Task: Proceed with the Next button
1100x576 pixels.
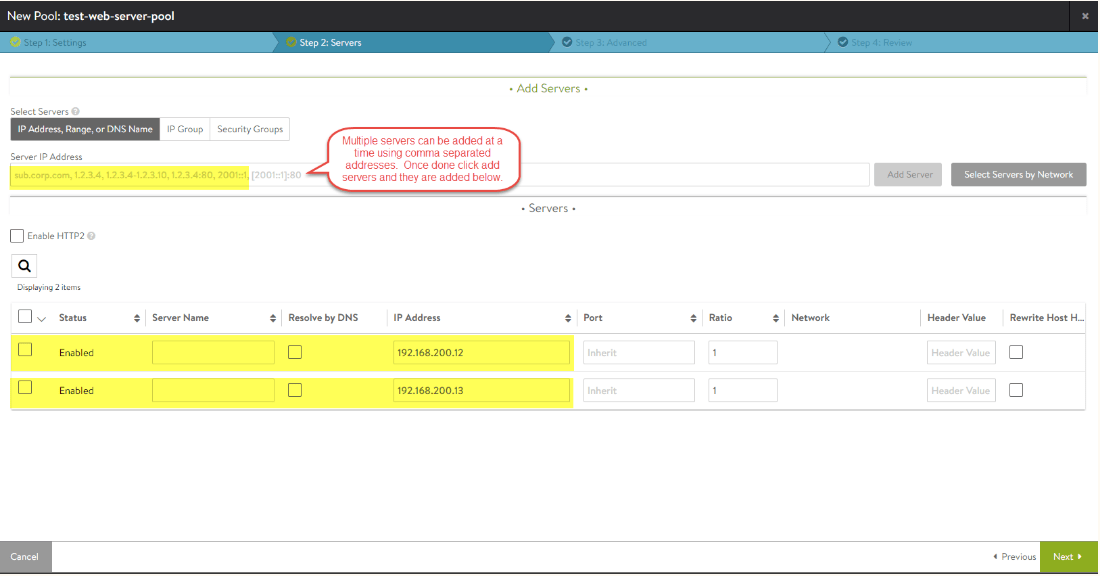Action: click(x=1068, y=557)
